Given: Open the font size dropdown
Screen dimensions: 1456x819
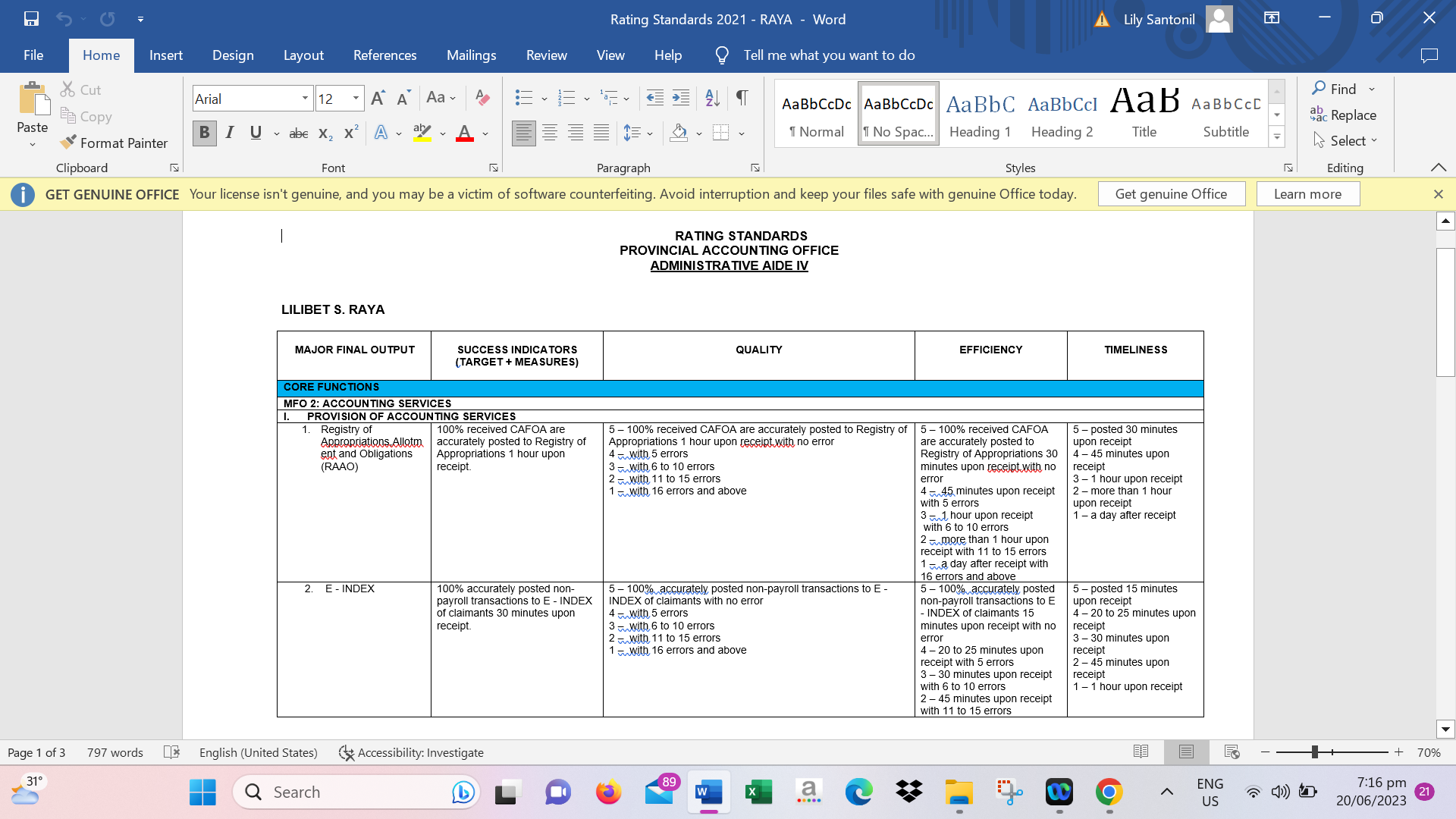Looking at the screenshot, I should coord(356,99).
